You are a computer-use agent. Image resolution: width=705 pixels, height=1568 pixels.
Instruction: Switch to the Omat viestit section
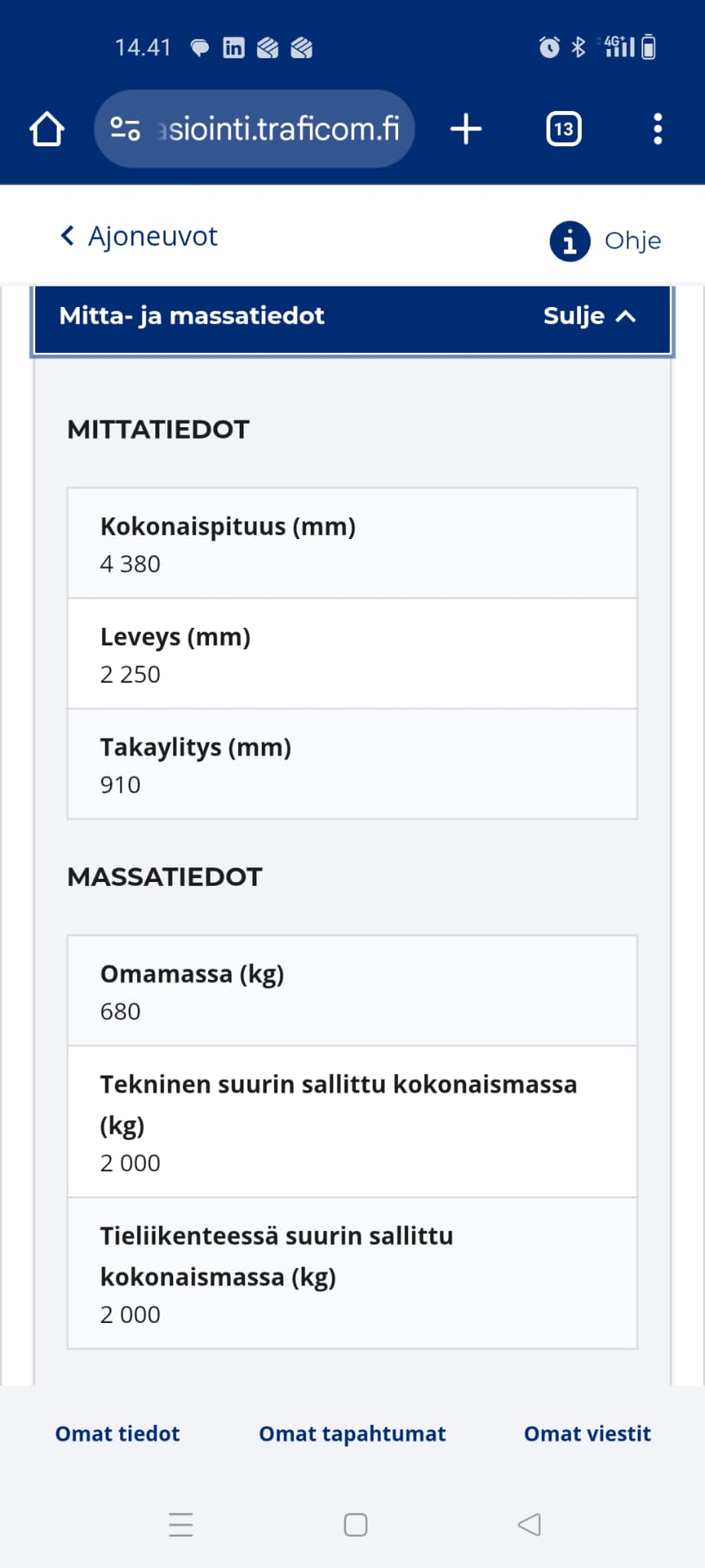(586, 1433)
